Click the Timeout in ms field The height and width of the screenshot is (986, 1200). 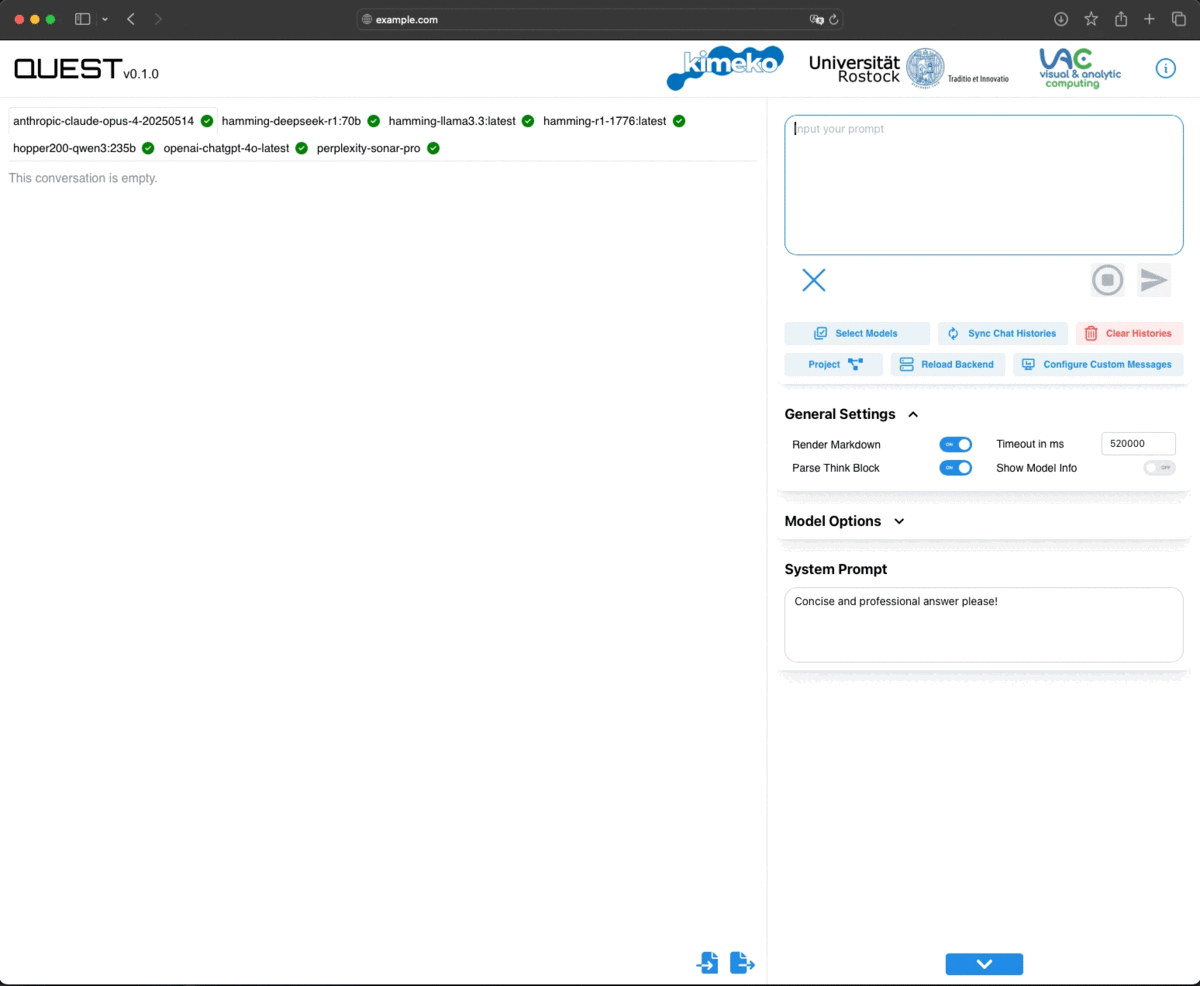(1138, 444)
